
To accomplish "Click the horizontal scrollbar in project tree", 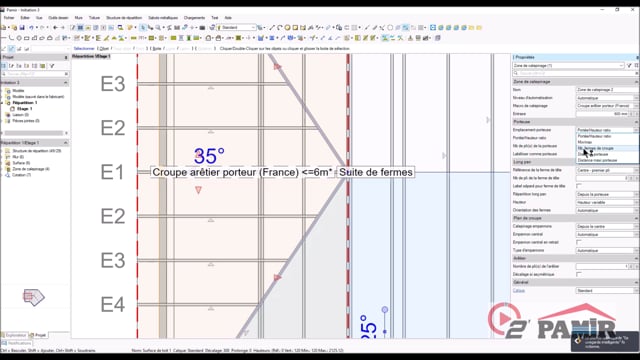I will (x=33, y=133).
